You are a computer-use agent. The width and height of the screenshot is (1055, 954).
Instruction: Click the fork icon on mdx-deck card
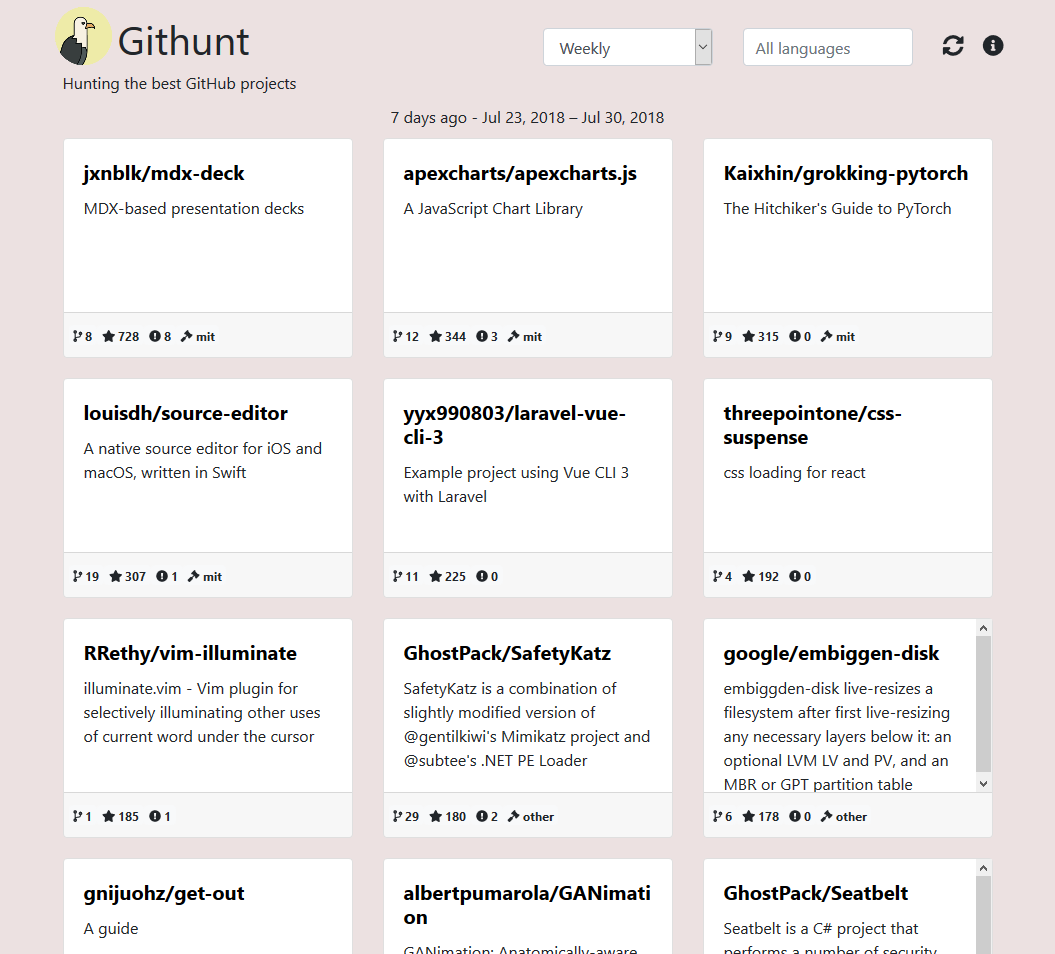[77, 336]
